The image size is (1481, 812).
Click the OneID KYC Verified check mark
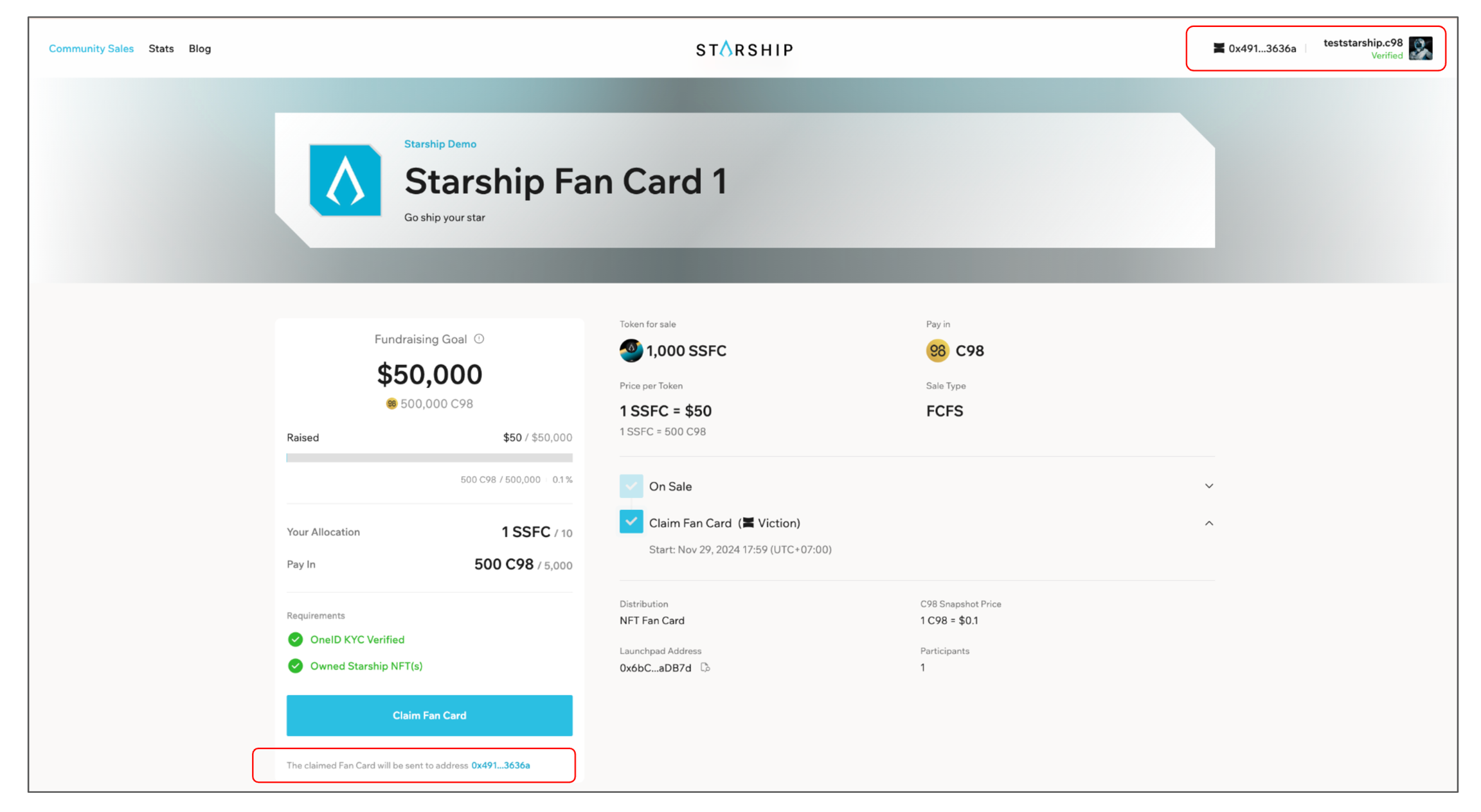click(x=295, y=639)
